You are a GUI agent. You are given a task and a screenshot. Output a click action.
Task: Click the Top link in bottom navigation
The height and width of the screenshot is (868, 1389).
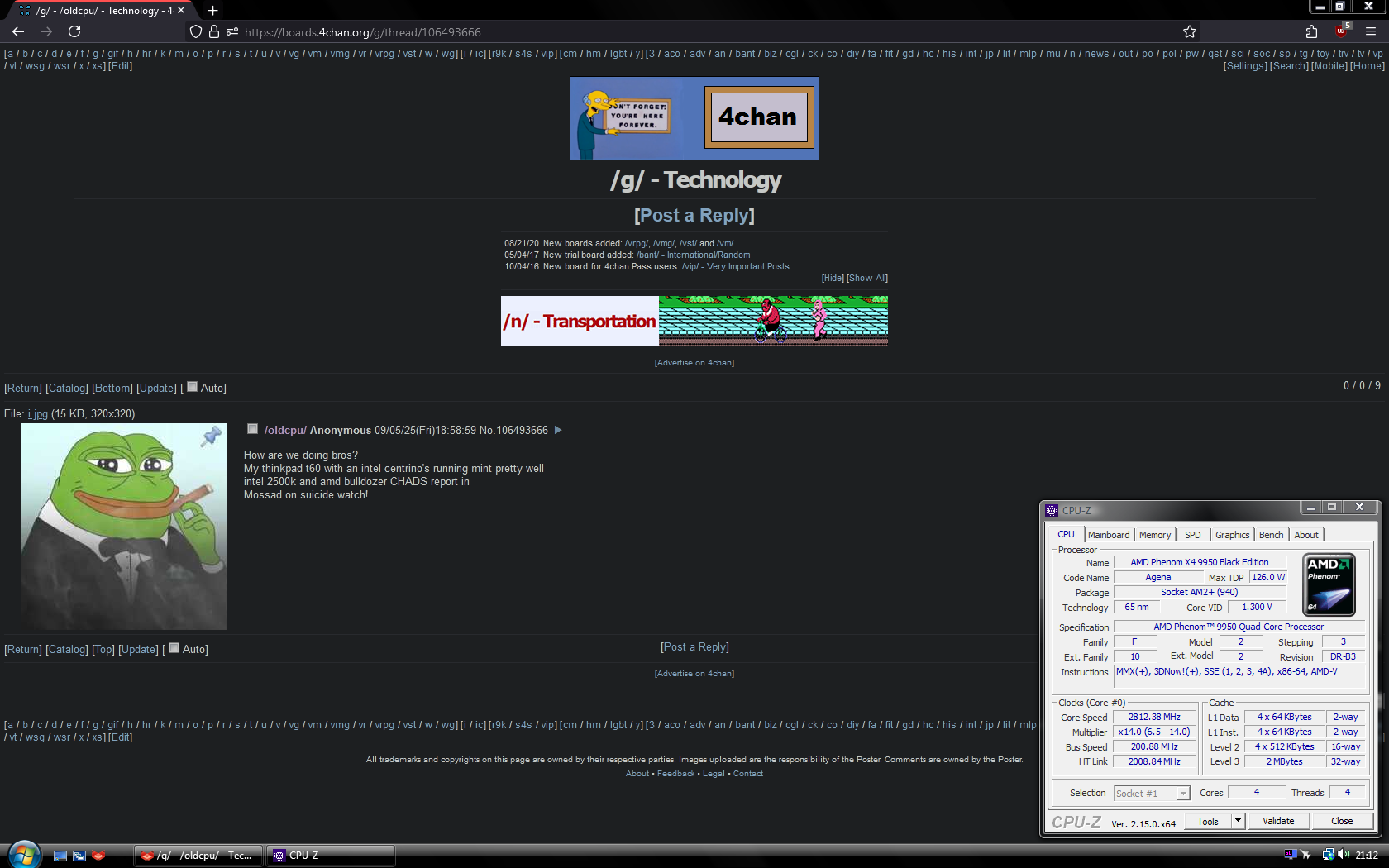pos(103,649)
